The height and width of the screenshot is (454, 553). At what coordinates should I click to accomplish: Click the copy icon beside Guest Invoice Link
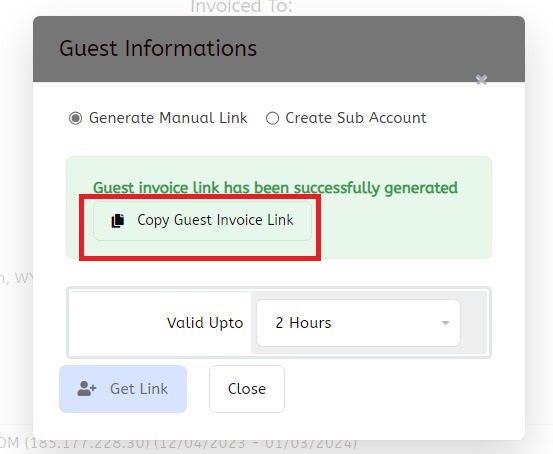118,221
